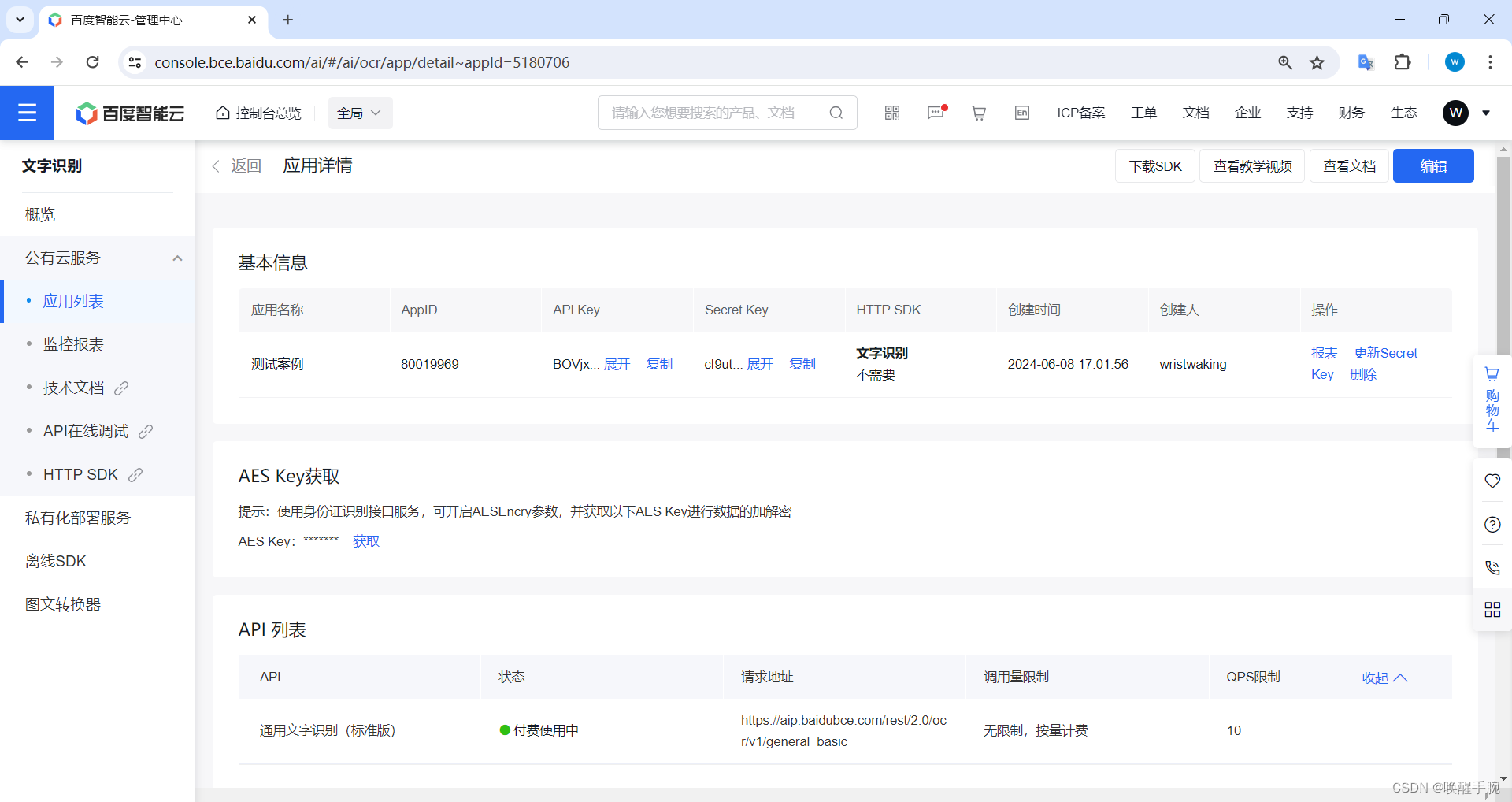Open the QR code icon in header
This screenshot has width=1512, height=802.
click(891, 113)
